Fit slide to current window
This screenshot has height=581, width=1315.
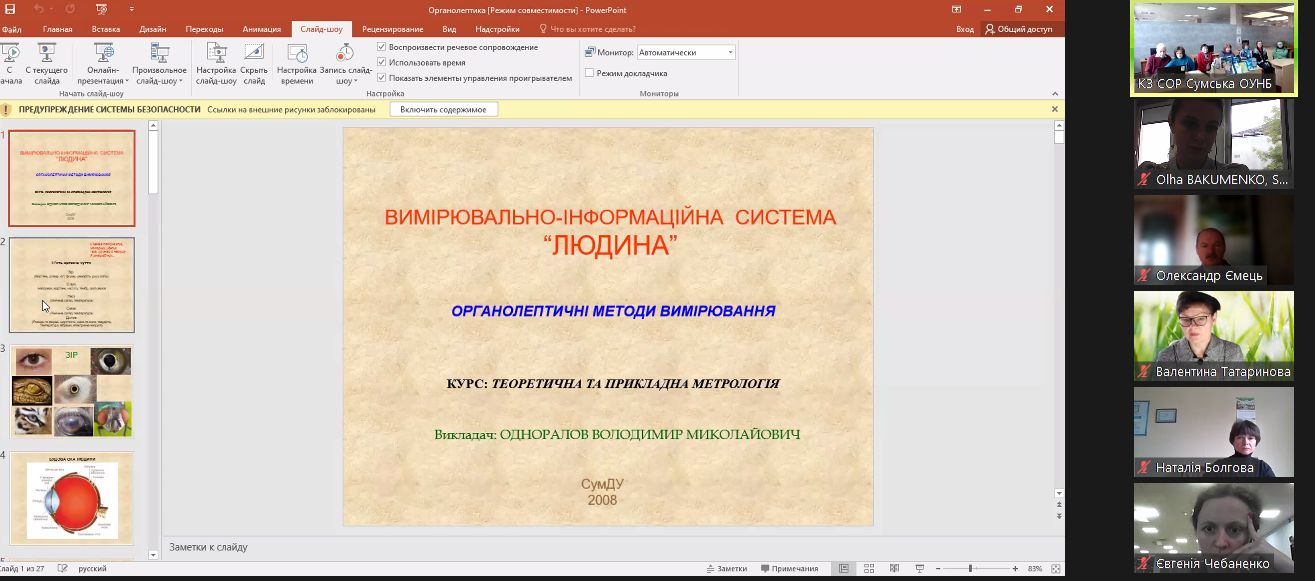(x=1056, y=568)
